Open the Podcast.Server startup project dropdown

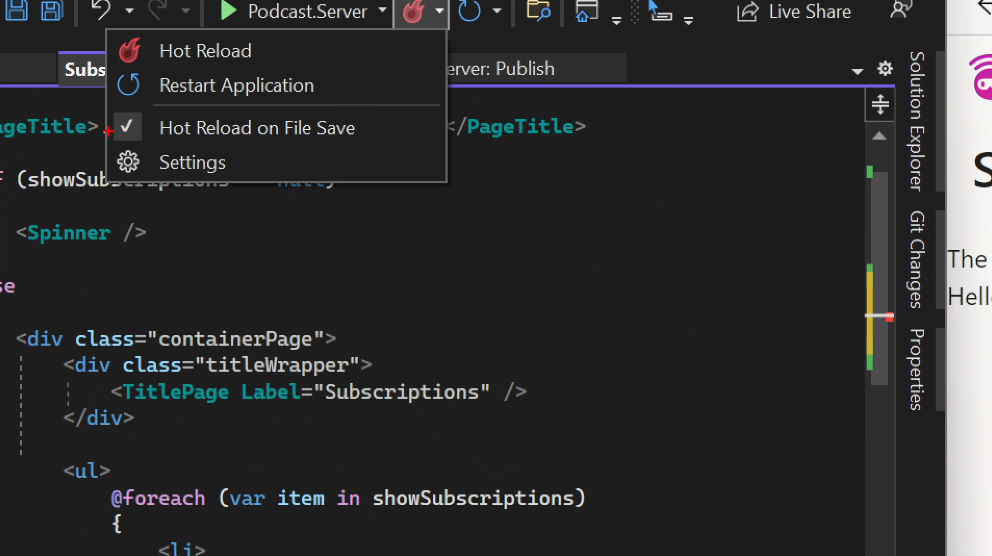(x=382, y=12)
